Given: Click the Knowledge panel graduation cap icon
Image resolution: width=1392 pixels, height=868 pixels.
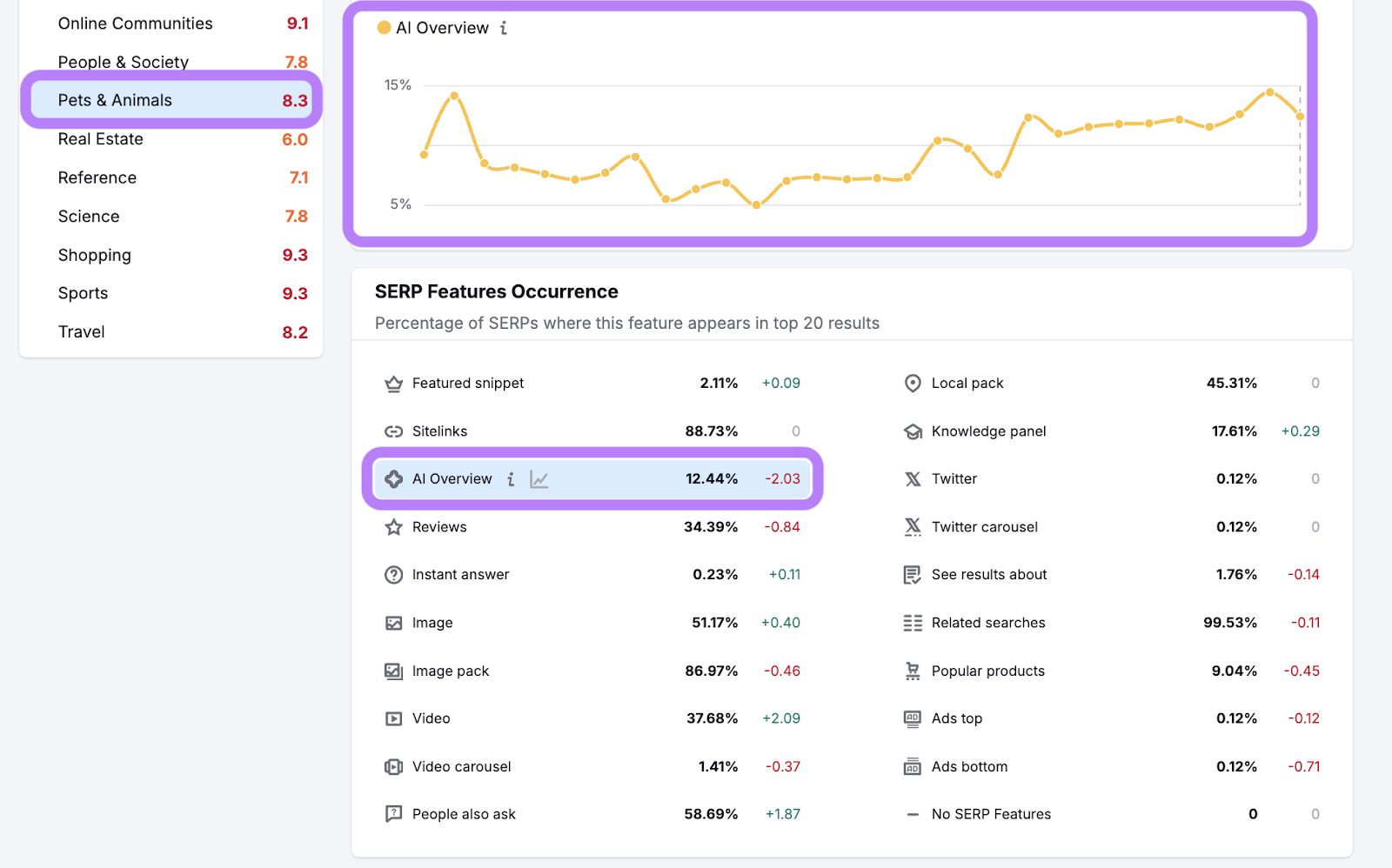Looking at the screenshot, I should coord(913,431).
